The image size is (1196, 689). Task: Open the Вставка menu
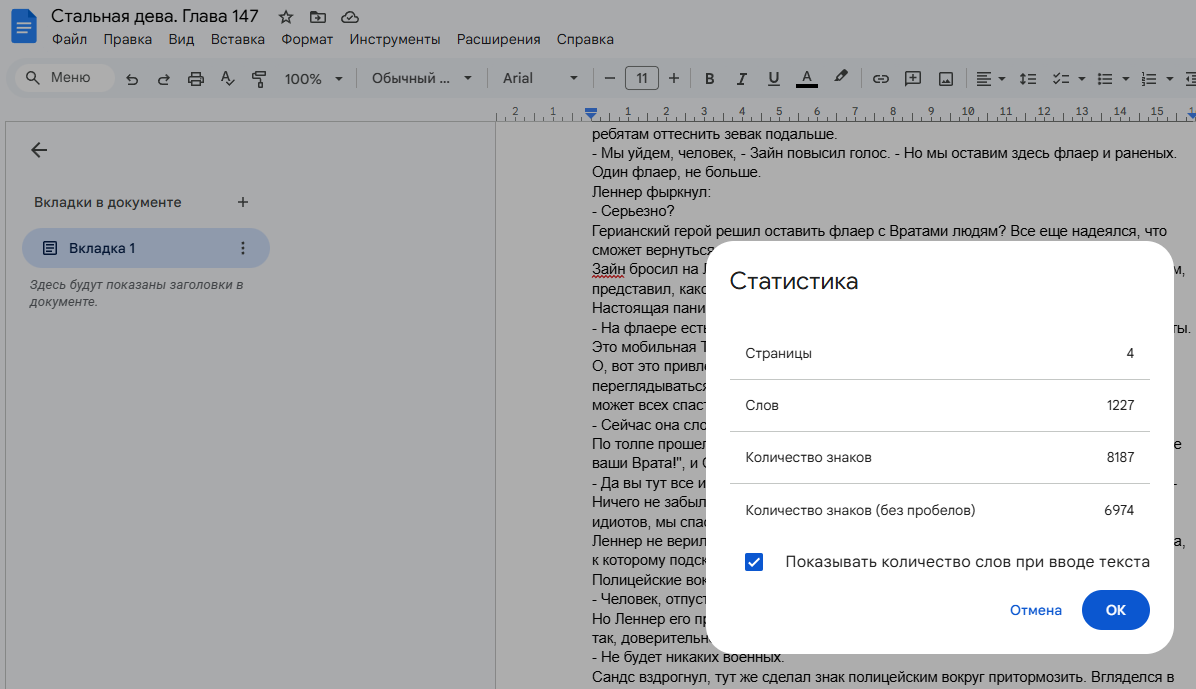pos(237,40)
